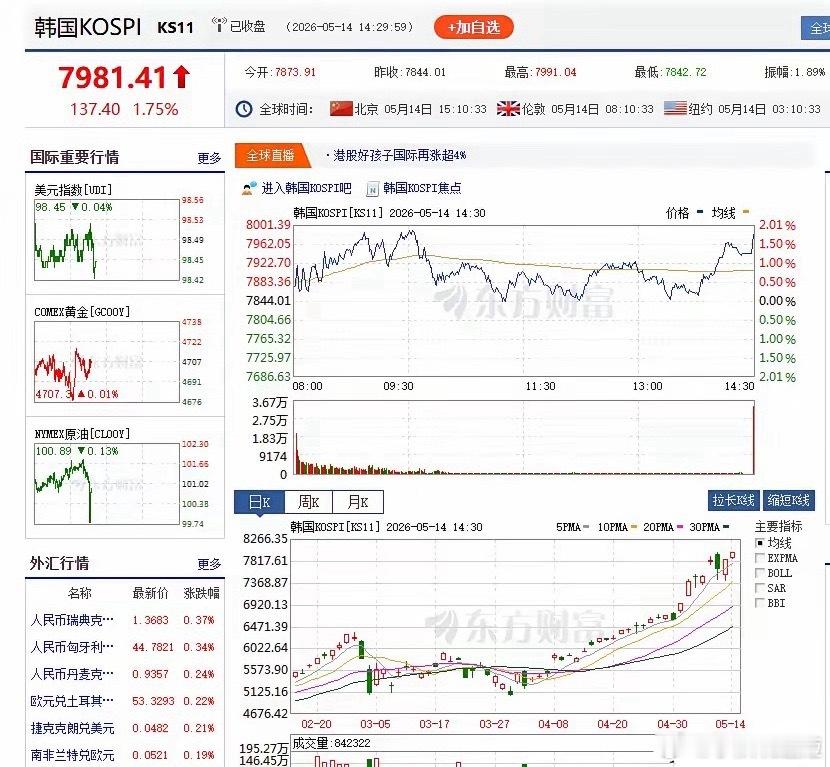The image size is (830, 767).
Task: Open headline 港股好孩子国际再涨超4%
Action: [x=400, y=155]
